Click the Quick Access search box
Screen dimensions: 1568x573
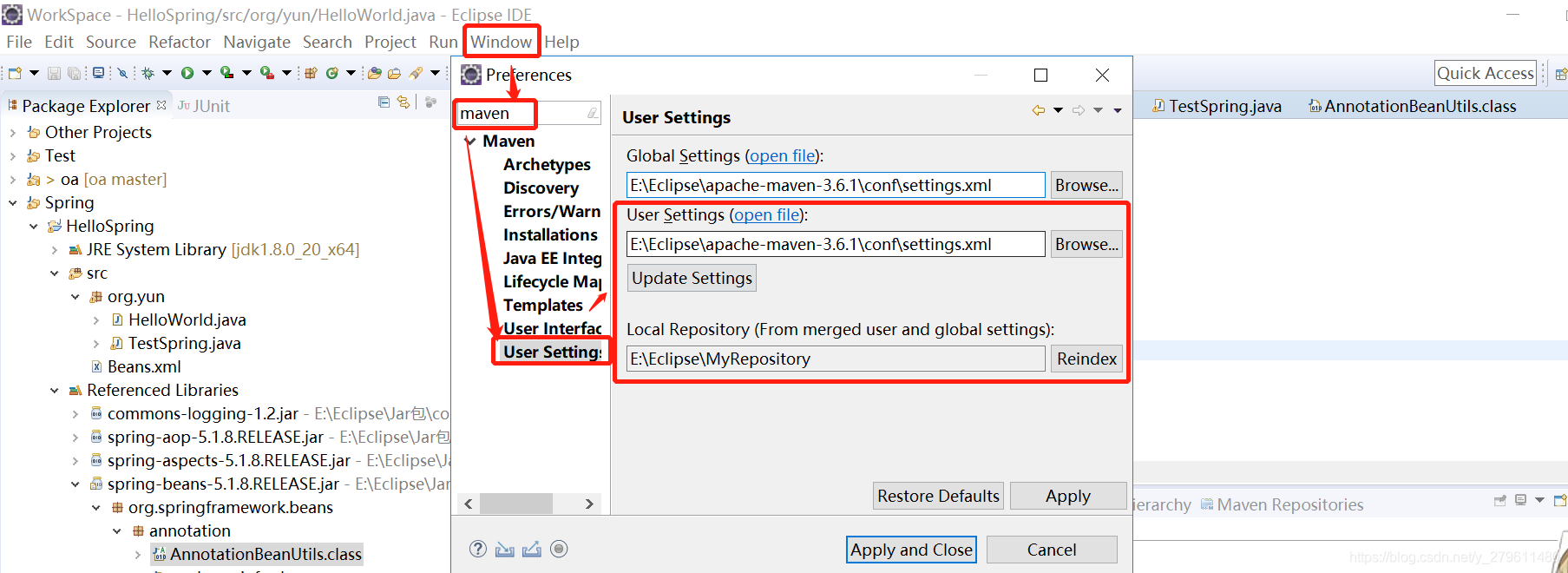[x=1486, y=74]
